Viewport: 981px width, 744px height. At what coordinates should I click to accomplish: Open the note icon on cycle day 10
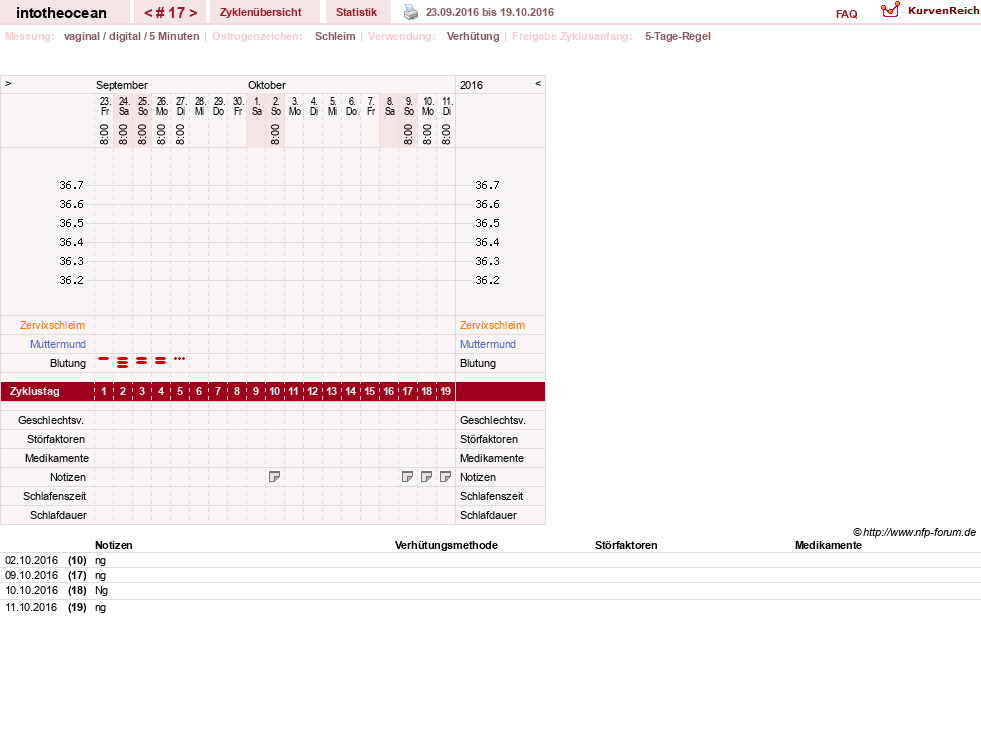[x=274, y=477]
